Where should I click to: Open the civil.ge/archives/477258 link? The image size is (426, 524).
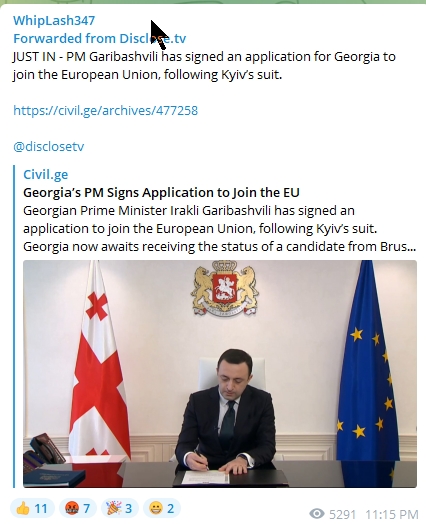tap(106, 110)
